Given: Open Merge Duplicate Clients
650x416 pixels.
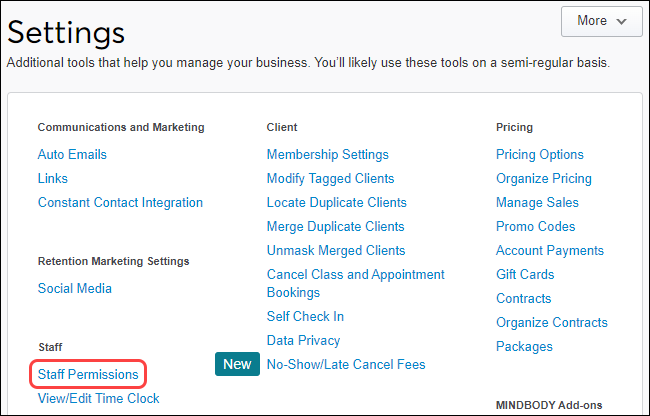Looking at the screenshot, I should [x=335, y=227].
